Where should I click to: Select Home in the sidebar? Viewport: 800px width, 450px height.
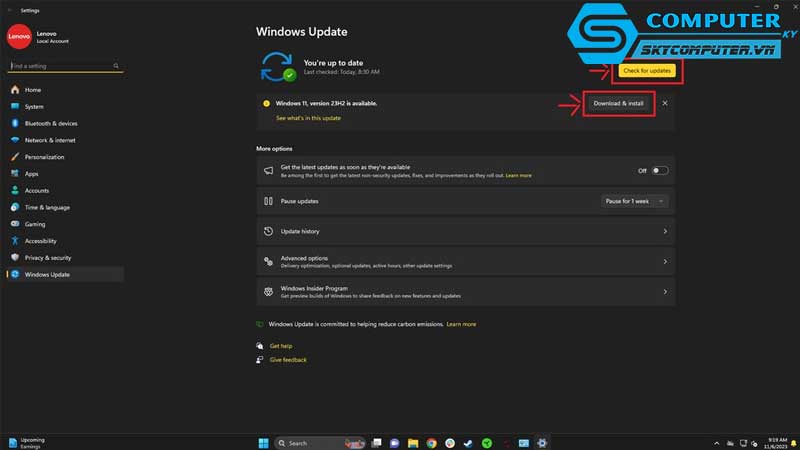click(x=32, y=90)
